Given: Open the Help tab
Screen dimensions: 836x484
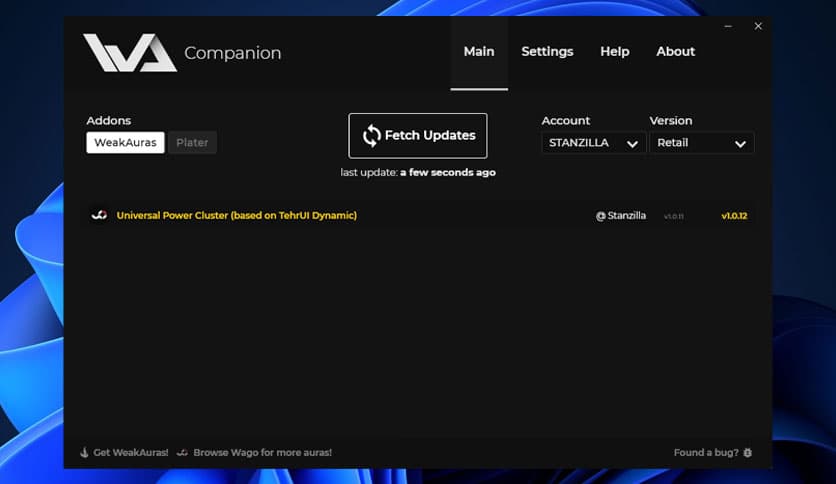Looking at the screenshot, I should [615, 52].
